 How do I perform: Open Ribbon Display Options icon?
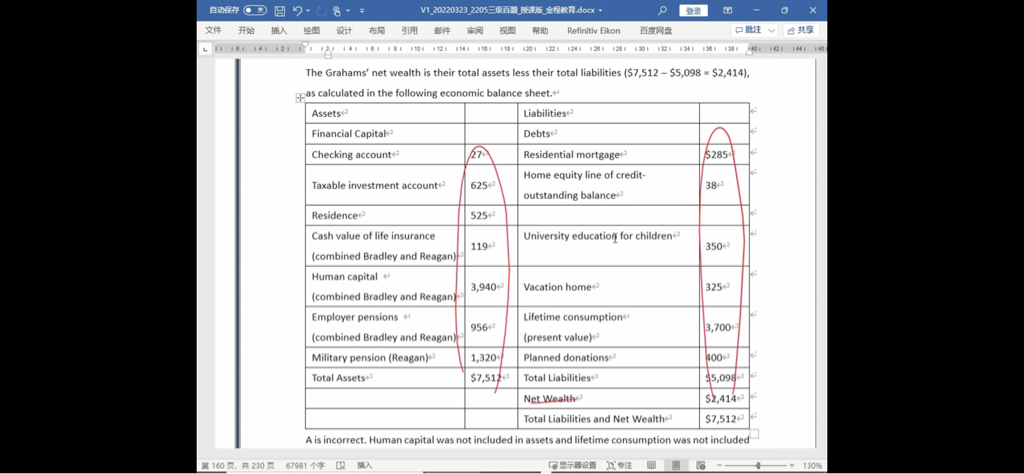point(728,10)
